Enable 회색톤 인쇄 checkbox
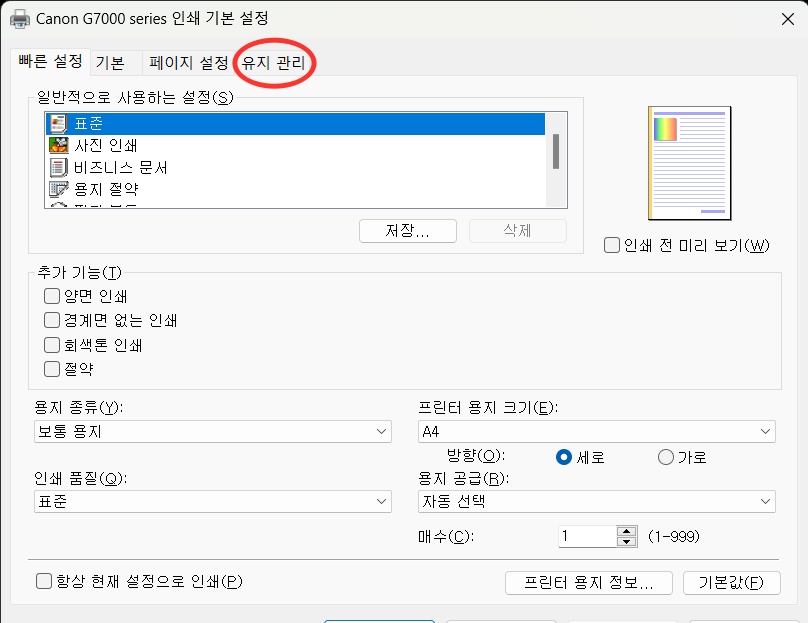This screenshot has width=808, height=623. [52, 345]
